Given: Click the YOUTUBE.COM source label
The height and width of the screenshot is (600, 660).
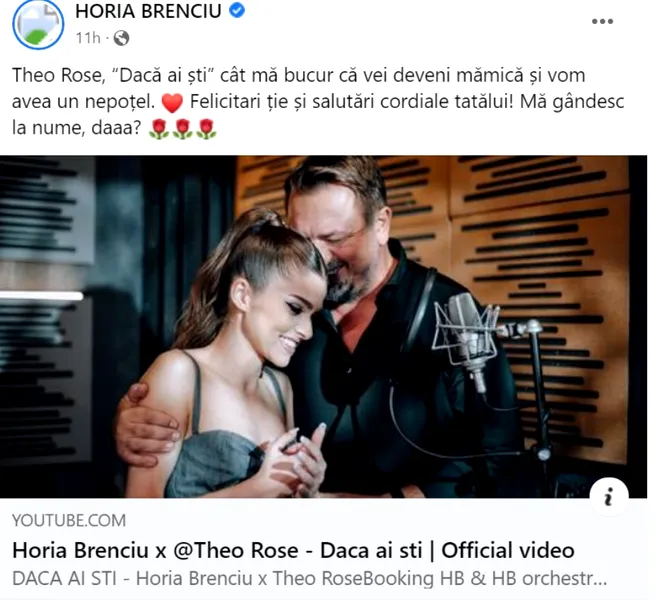Looking at the screenshot, I should 69,521.
